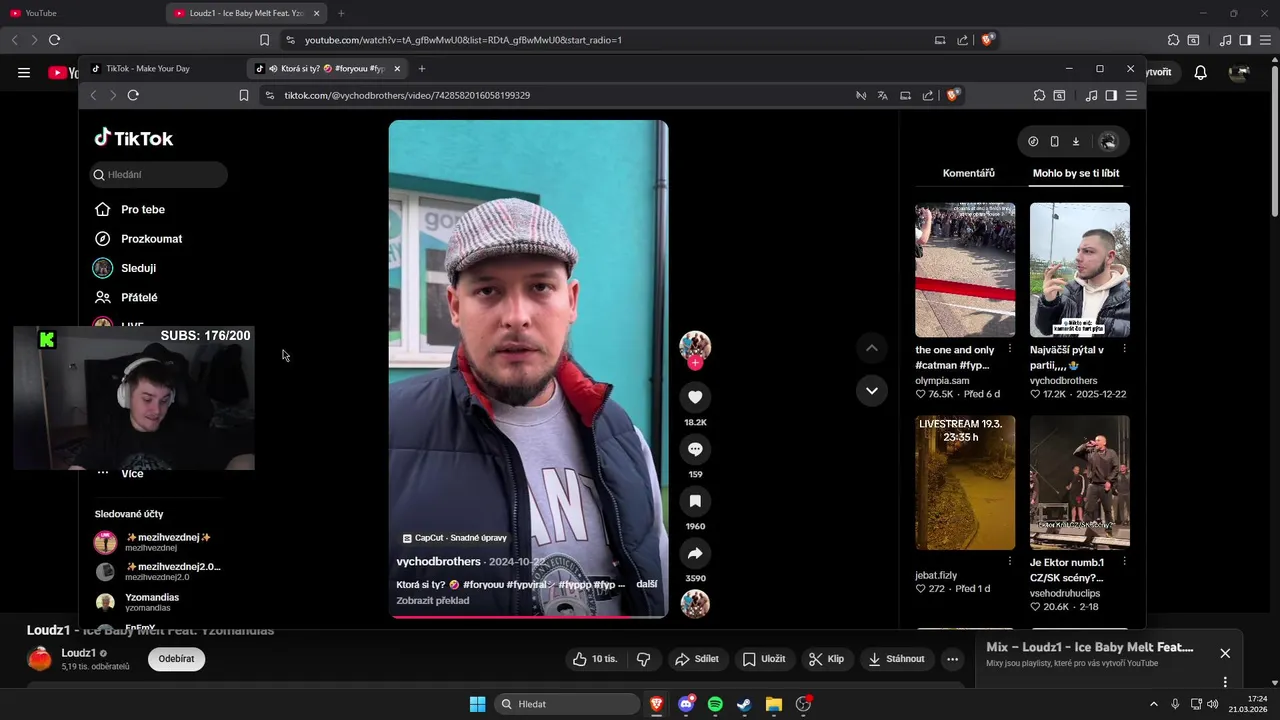Open more actions ellipsis on YouTube video
The image size is (1280, 720).
coord(952,659)
